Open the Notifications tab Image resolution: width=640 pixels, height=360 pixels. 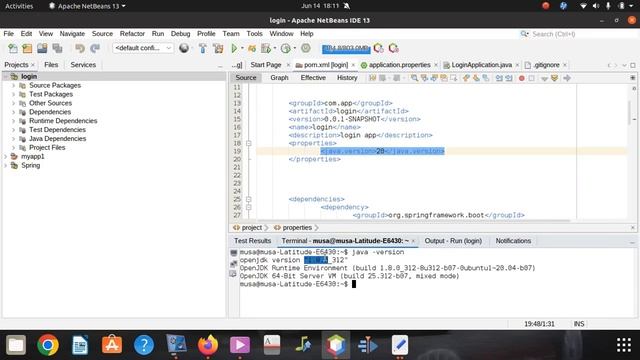[x=513, y=241]
